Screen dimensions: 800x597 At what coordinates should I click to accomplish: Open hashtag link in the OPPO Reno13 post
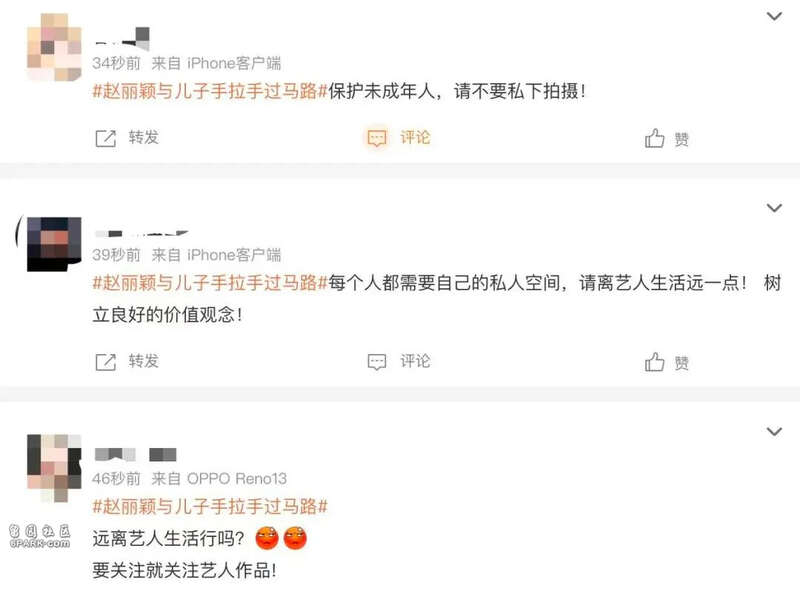210,506
